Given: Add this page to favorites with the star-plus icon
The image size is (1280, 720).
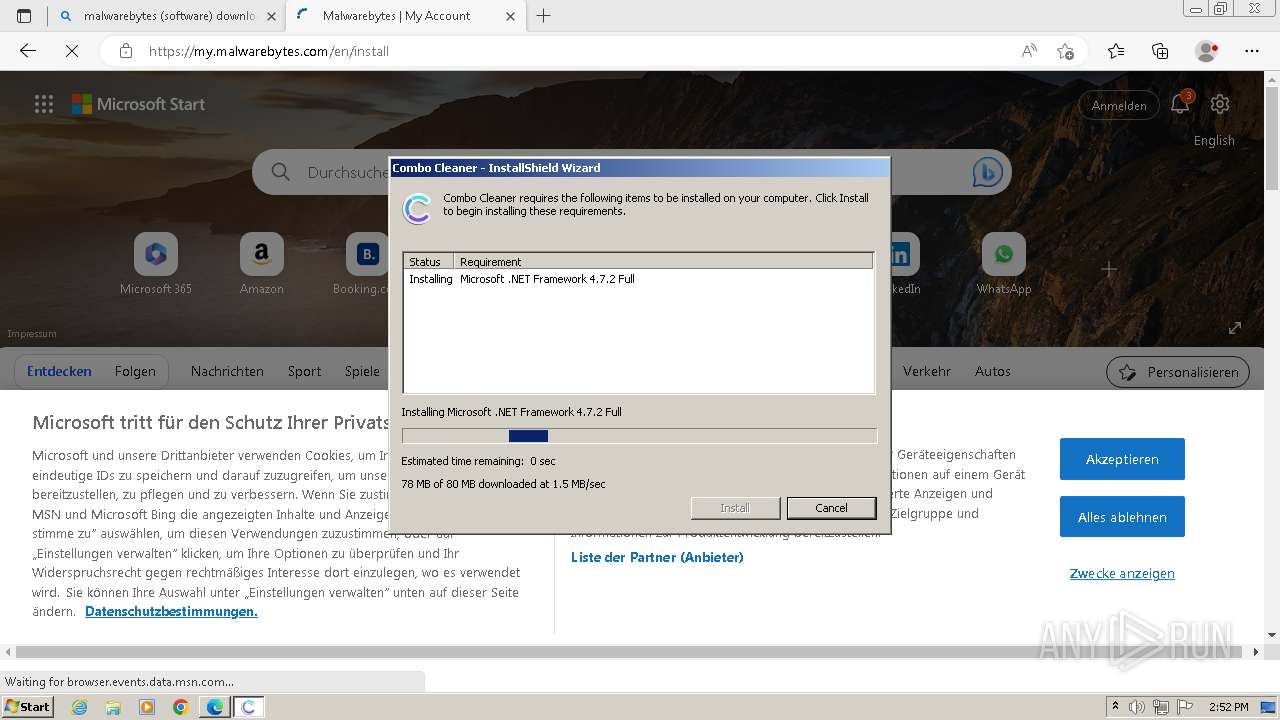Looking at the screenshot, I should 1066,51.
